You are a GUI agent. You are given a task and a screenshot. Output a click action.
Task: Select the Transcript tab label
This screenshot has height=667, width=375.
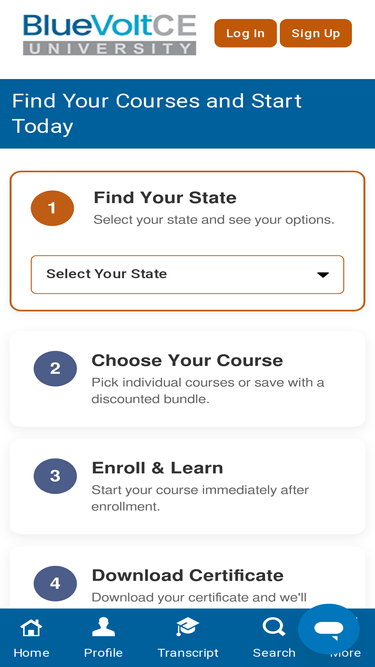click(188, 653)
